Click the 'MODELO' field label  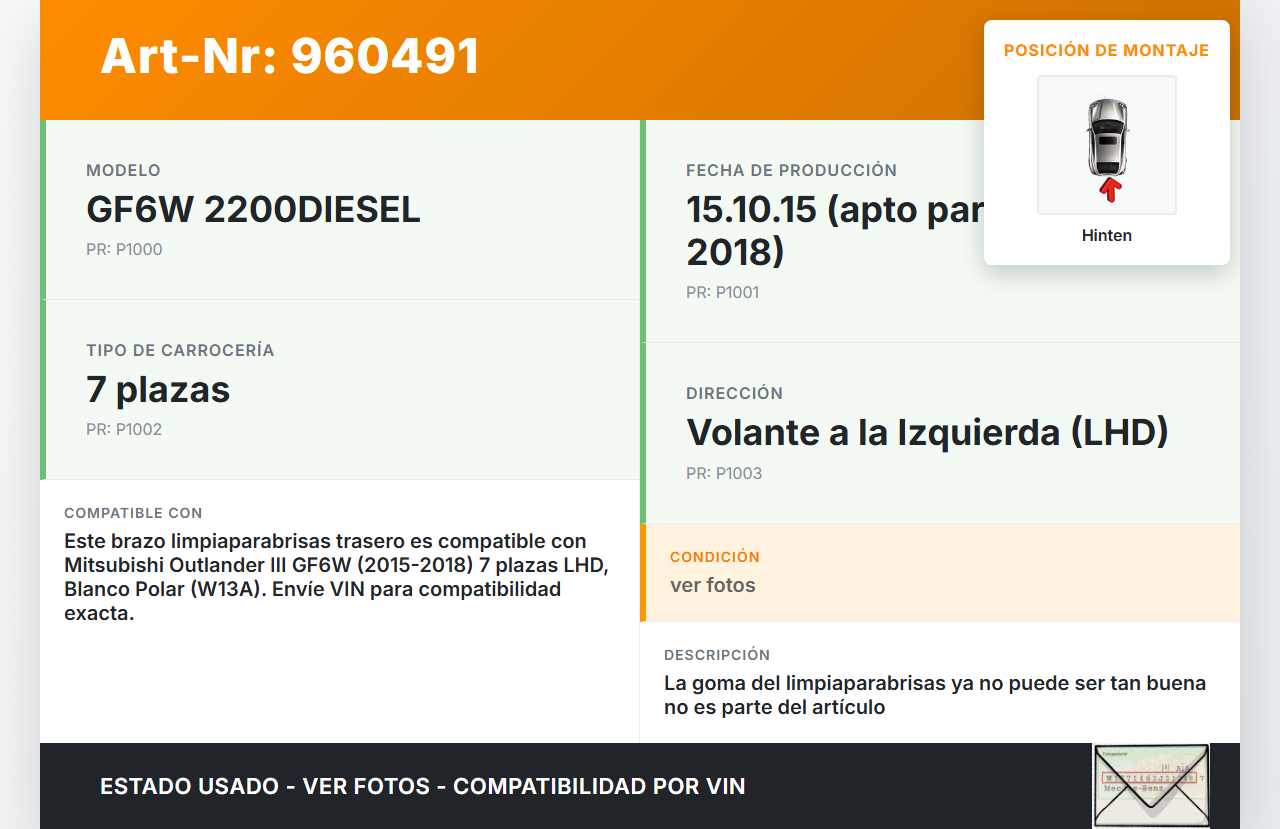pyautogui.click(x=123, y=170)
